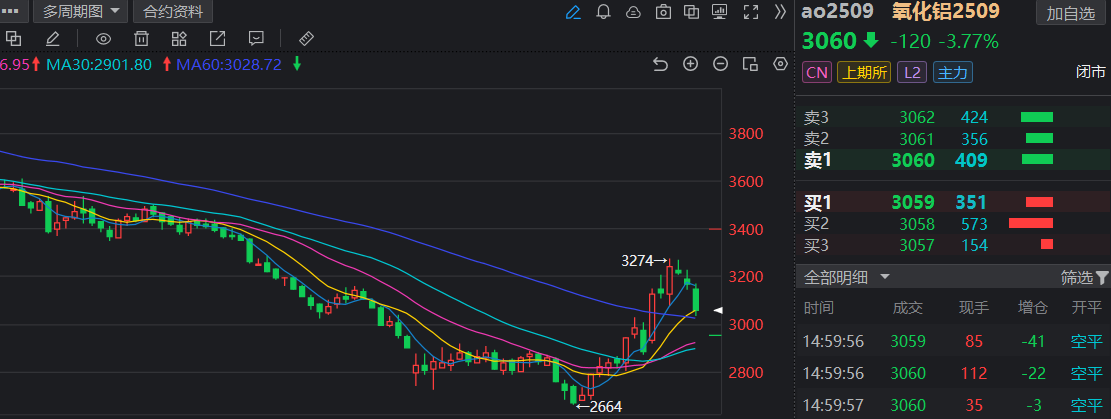Click the 3274 high price marker
1111x419 pixels.
[644, 261]
